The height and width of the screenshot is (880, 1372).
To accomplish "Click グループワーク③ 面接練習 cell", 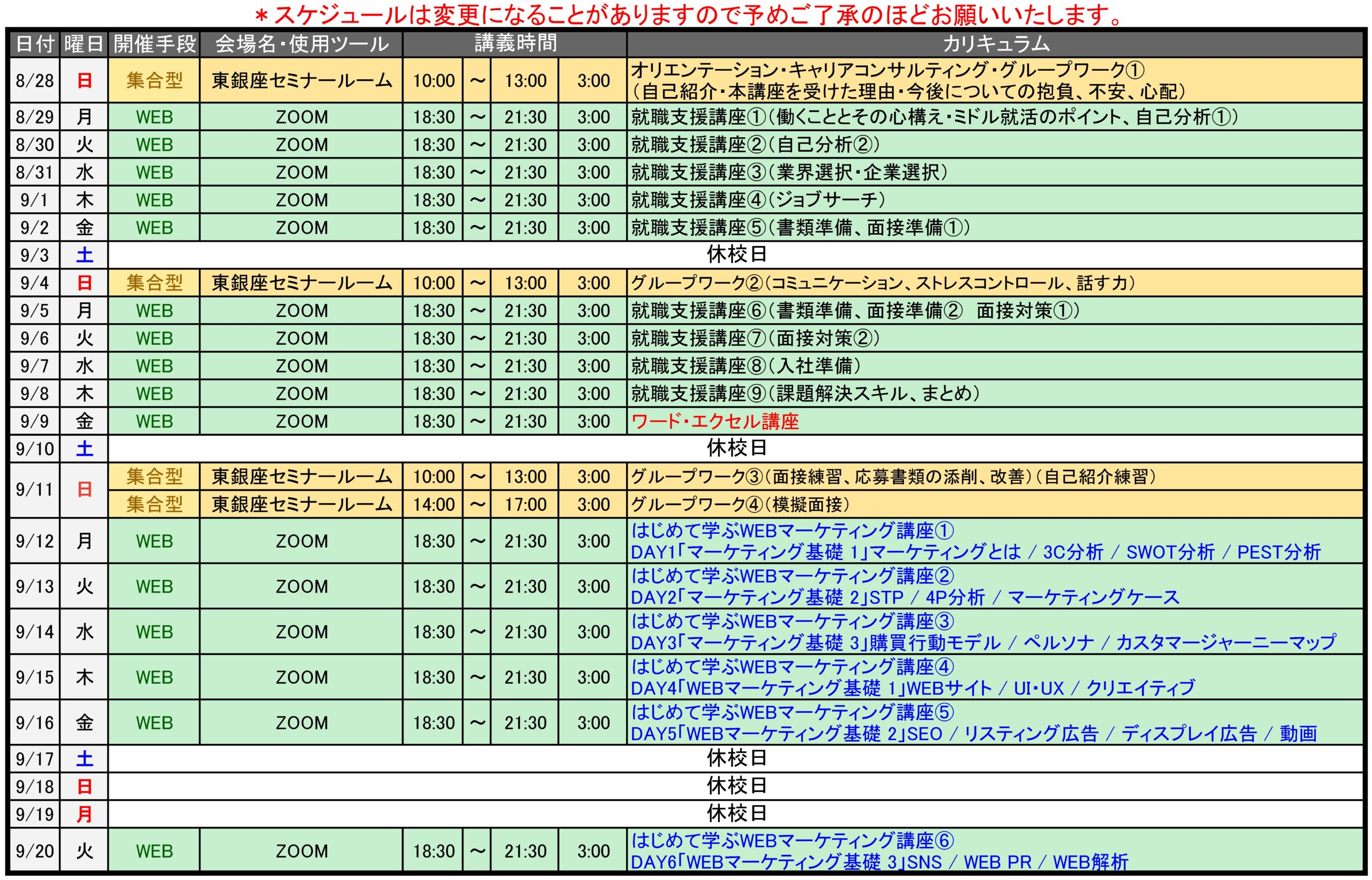I will point(995,476).
